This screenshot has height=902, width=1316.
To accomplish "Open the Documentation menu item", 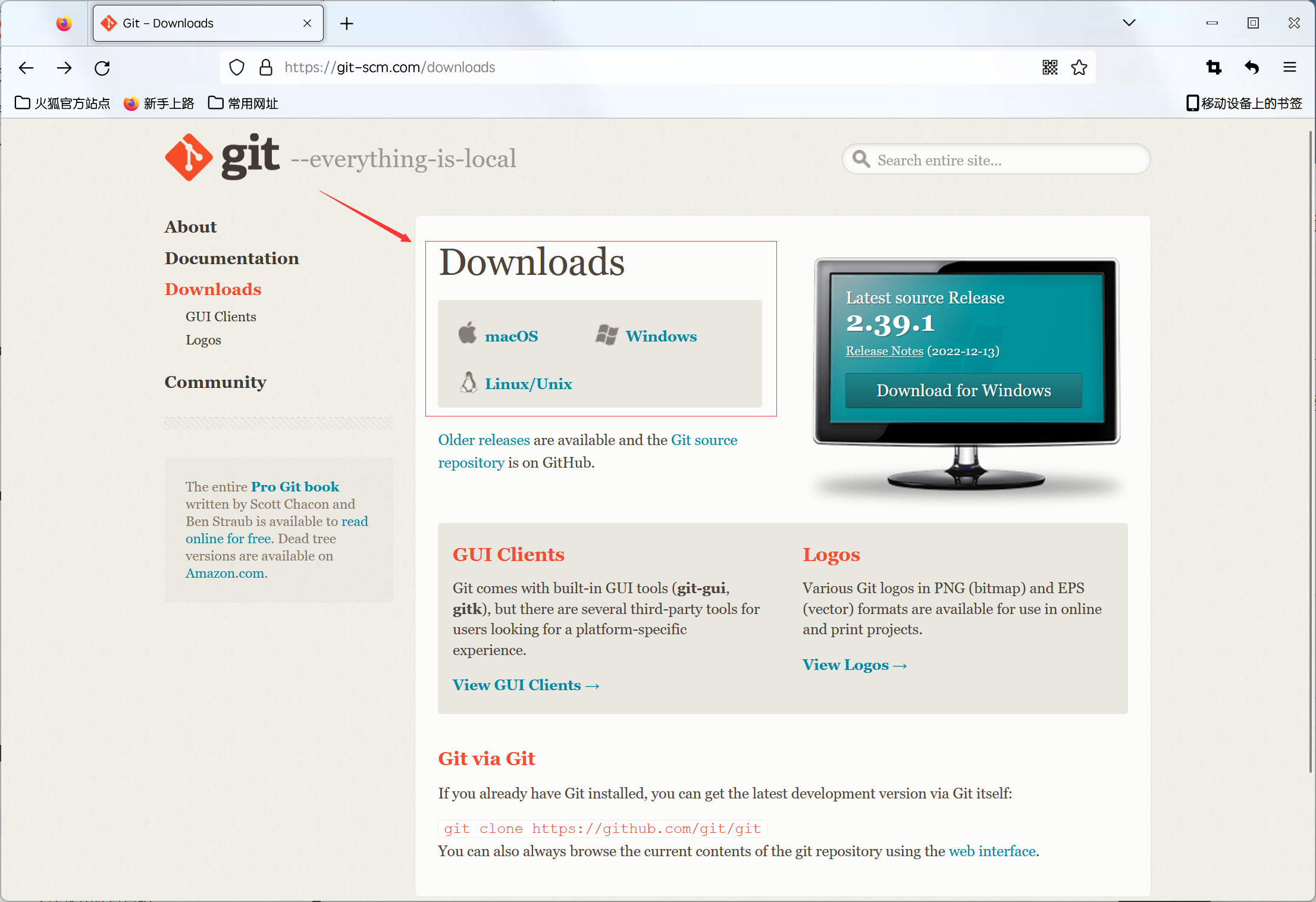I will pyautogui.click(x=231, y=258).
